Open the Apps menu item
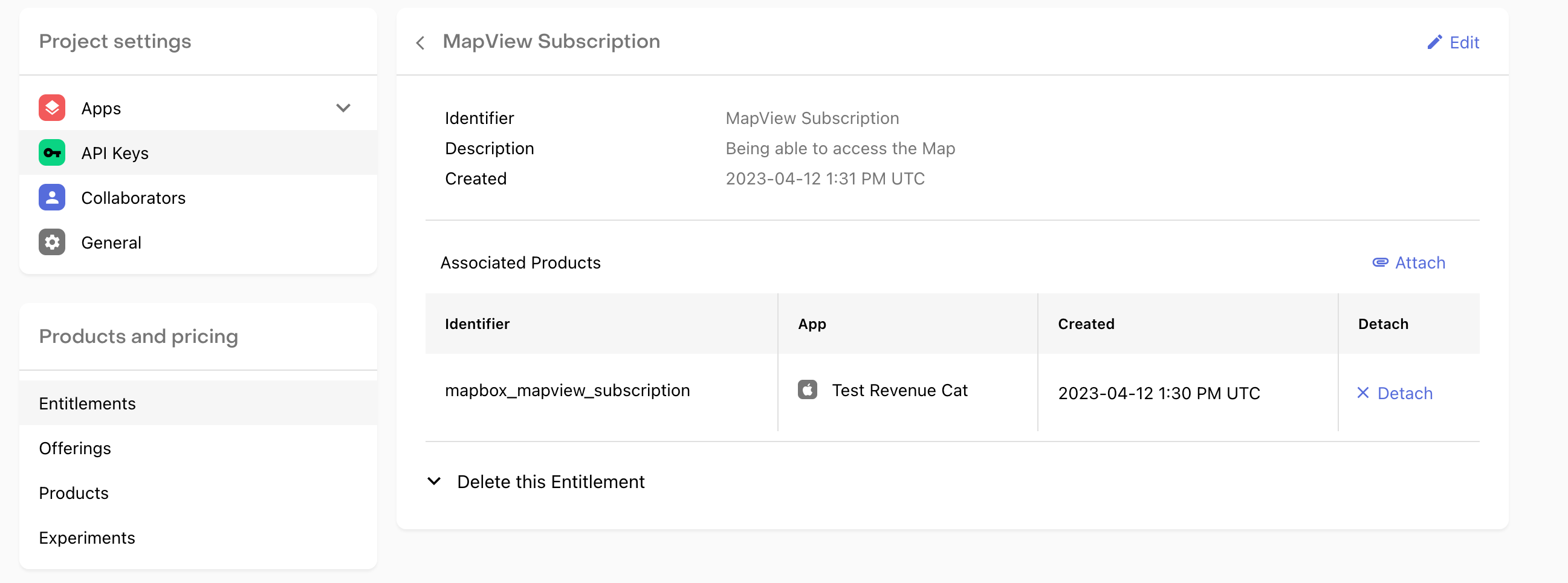1568x583 pixels. tap(198, 108)
